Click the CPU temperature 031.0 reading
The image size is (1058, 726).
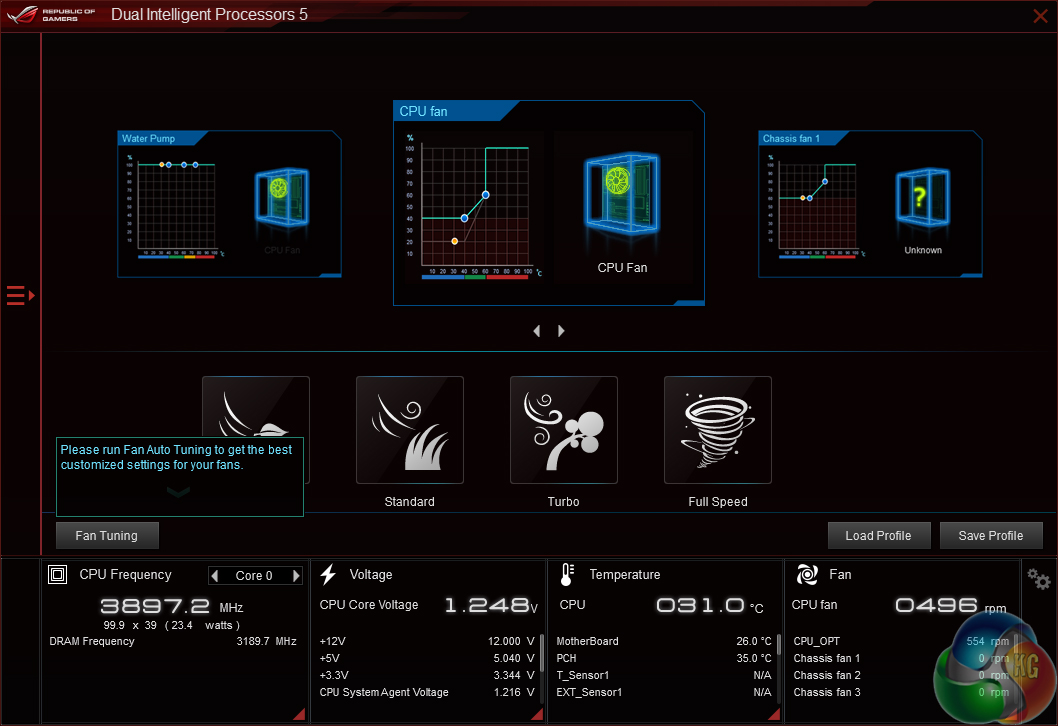coord(710,605)
